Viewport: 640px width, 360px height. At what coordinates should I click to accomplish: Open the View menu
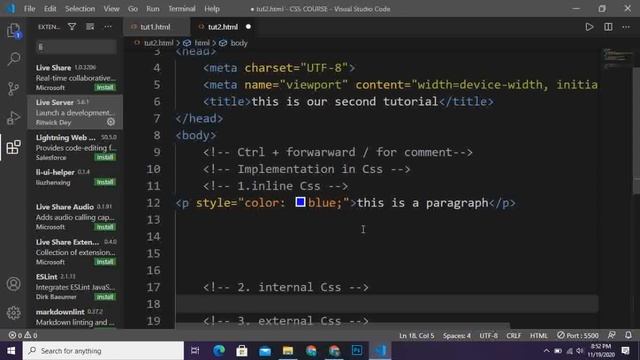111,9
